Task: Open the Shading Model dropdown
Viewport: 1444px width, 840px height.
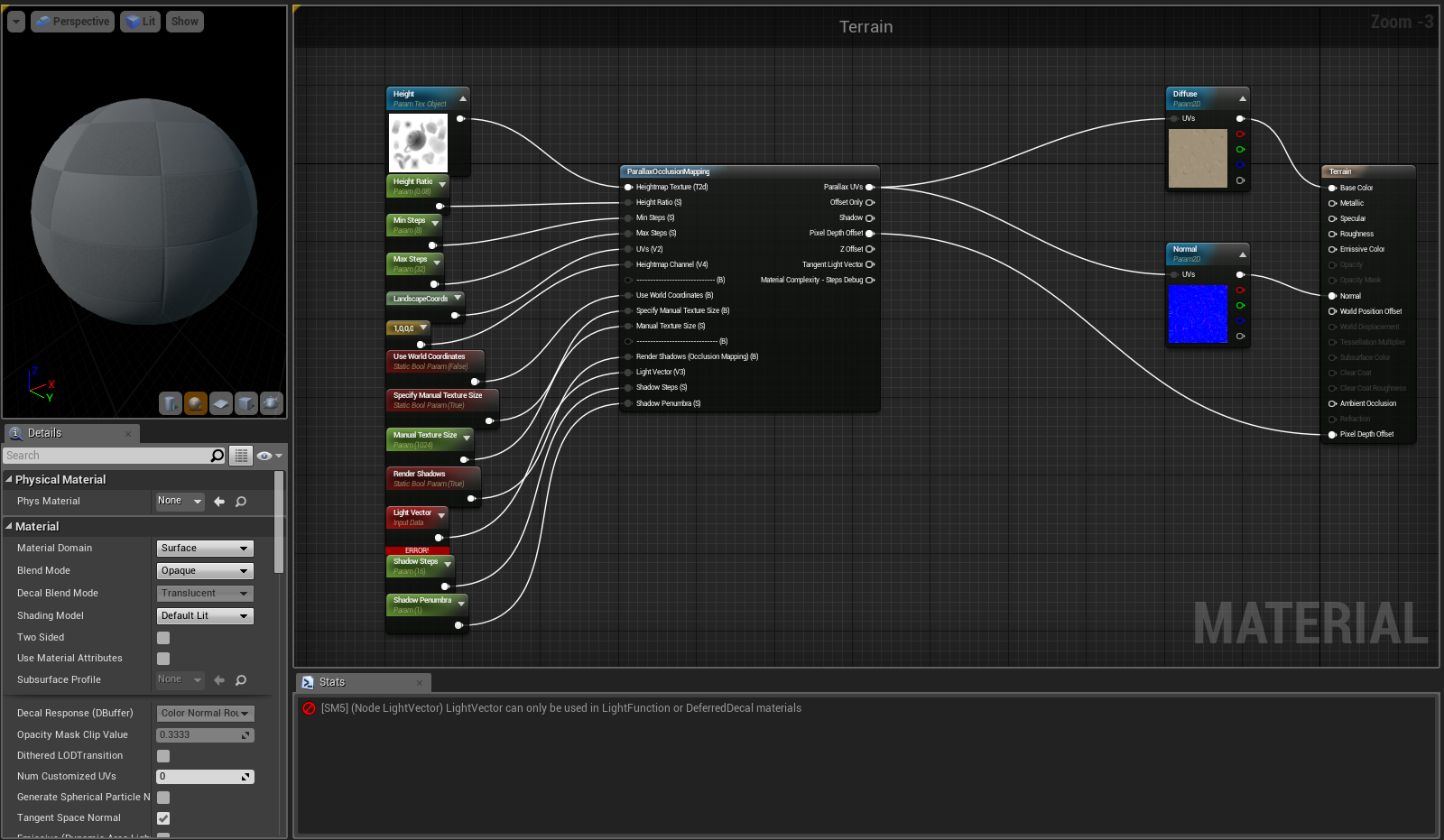Action: [205, 616]
